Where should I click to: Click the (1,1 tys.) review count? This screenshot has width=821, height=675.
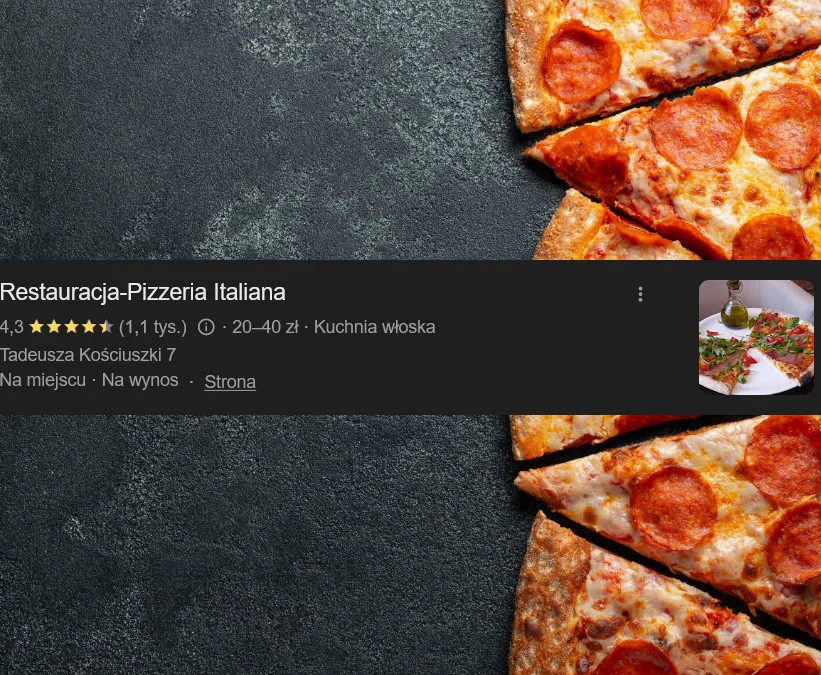point(152,327)
